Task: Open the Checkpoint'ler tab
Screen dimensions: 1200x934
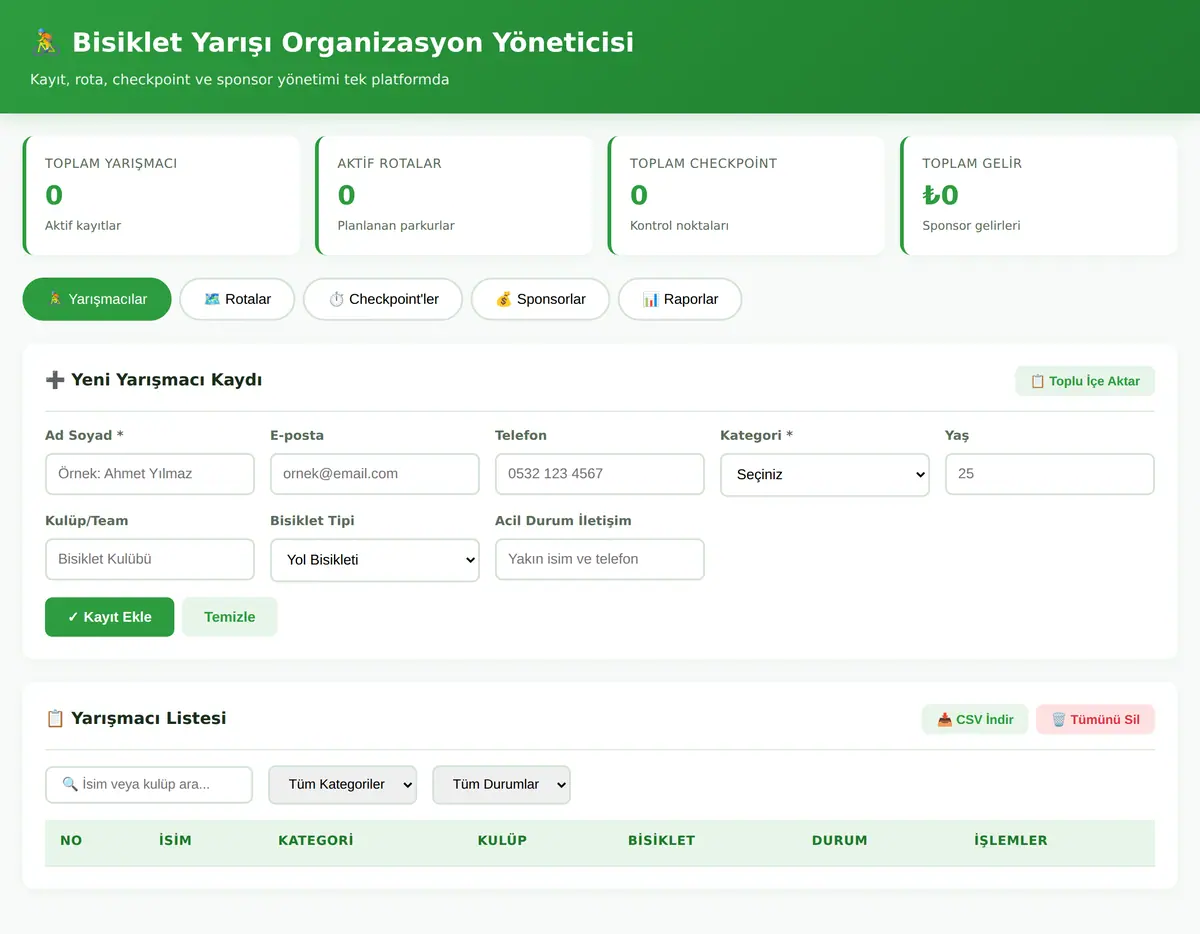Action: [383, 299]
